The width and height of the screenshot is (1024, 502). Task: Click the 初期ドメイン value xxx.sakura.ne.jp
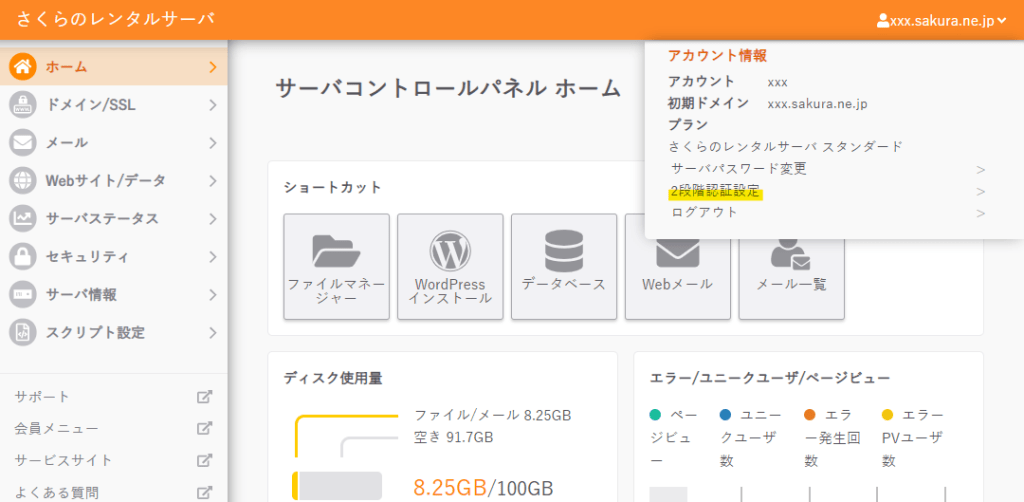click(x=817, y=104)
